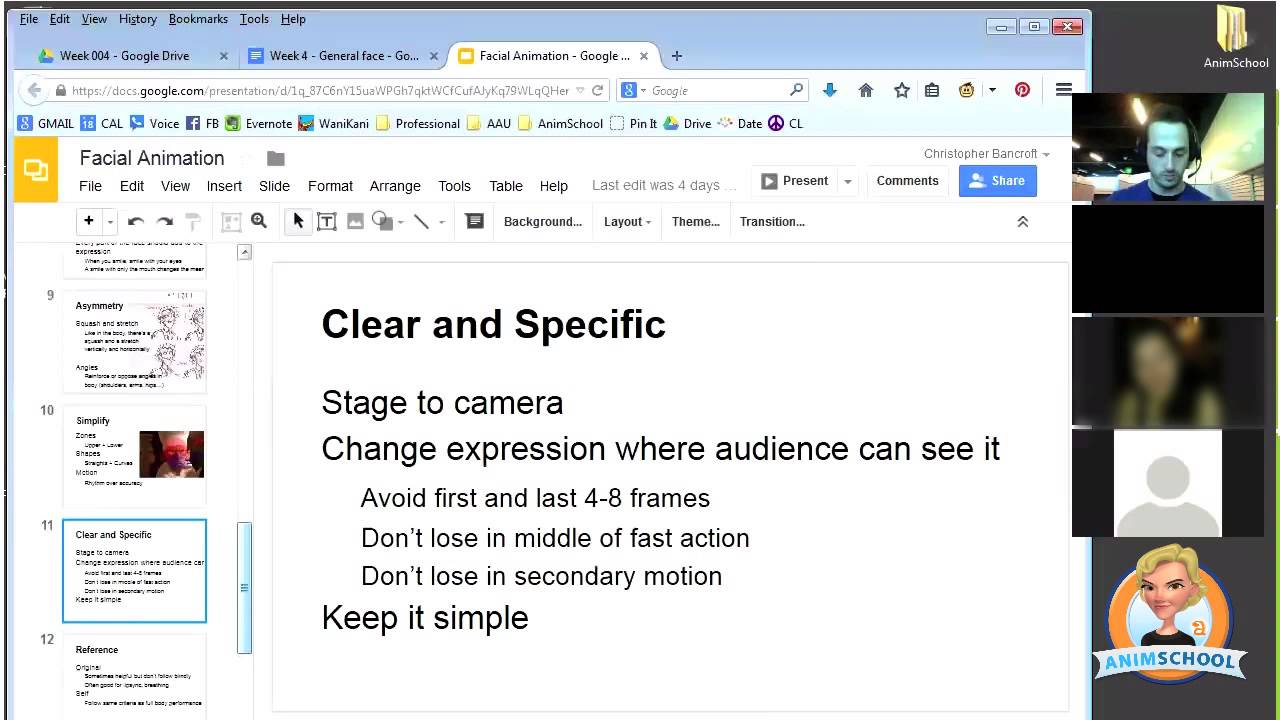Open the Slides Arrange menu
The image size is (1280, 720).
395,186
